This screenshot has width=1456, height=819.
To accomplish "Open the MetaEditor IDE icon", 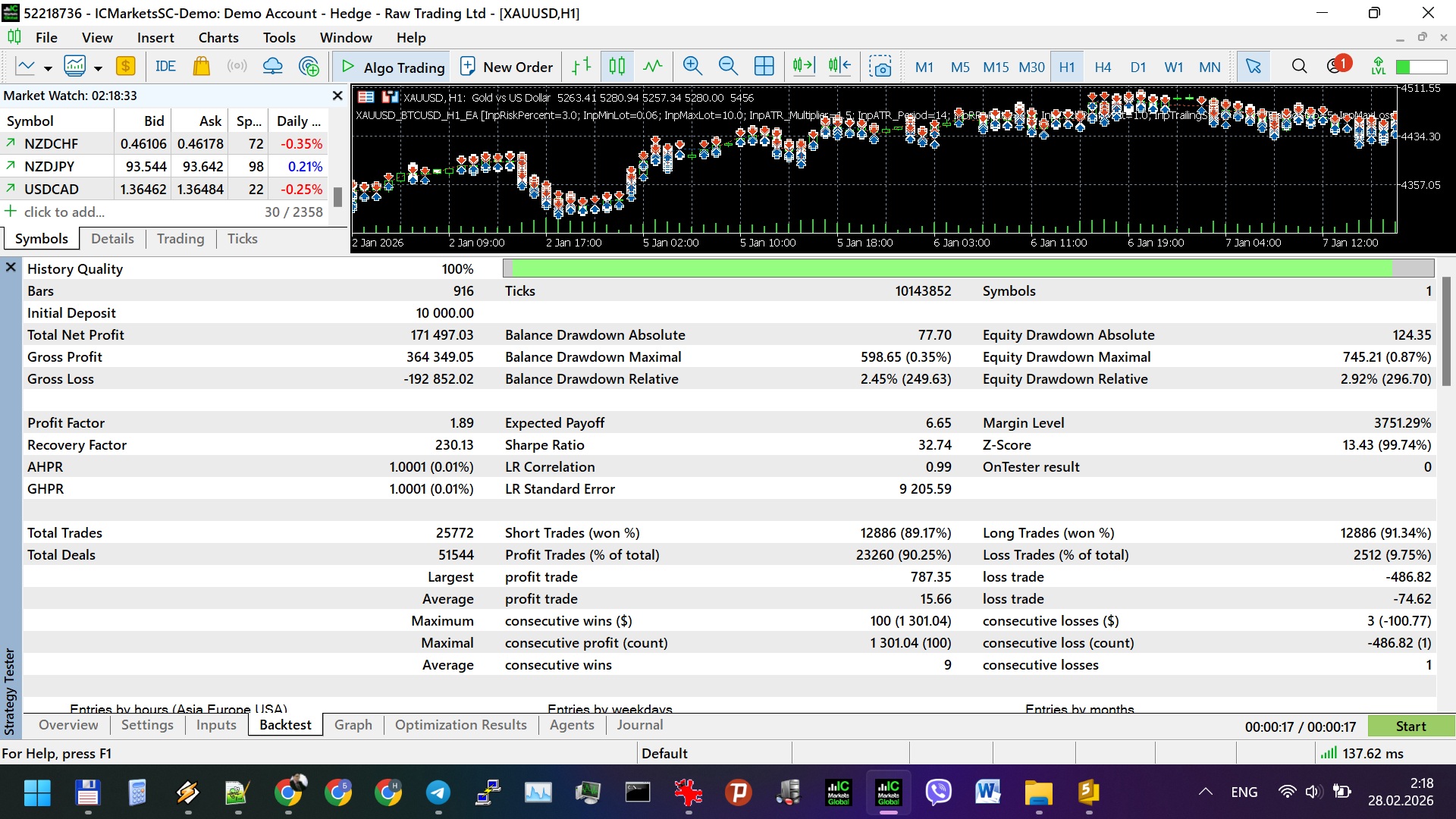I will 165,67.
